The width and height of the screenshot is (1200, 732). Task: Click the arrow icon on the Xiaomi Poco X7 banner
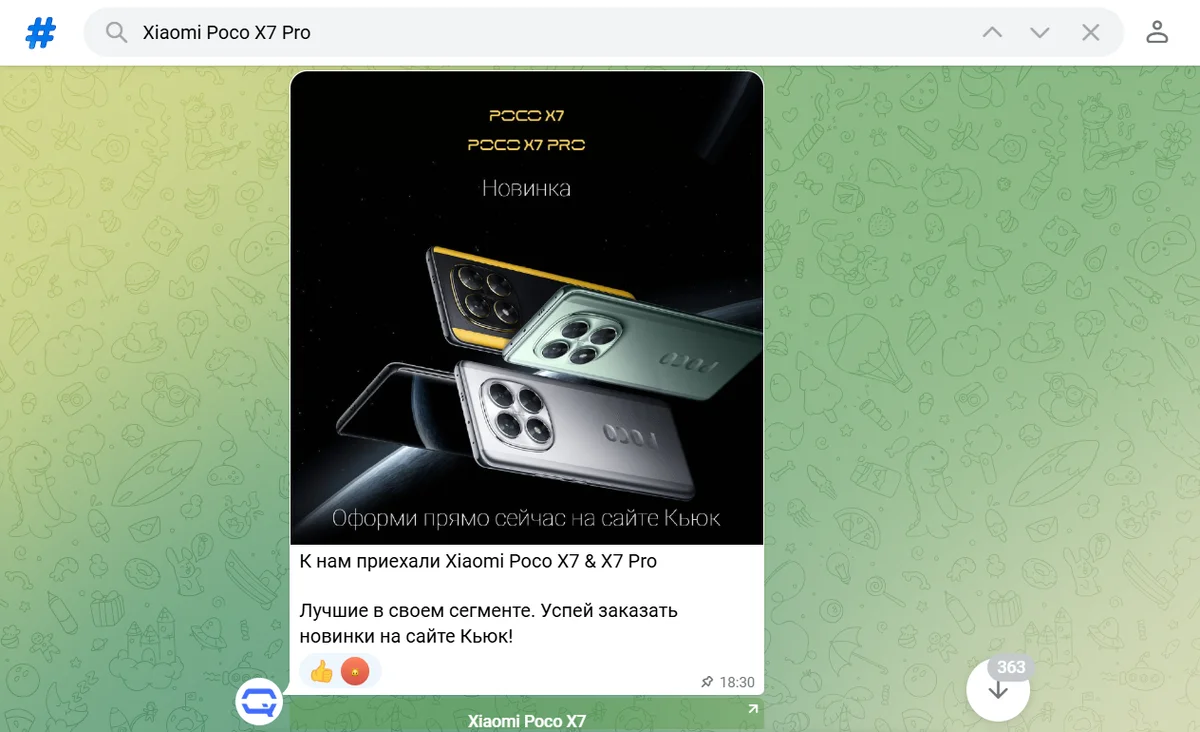coord(752,710)
